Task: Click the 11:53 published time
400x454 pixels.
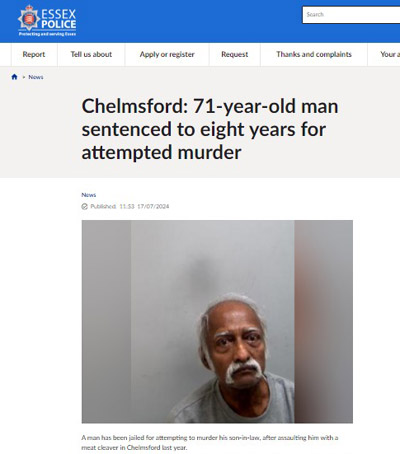Action: click(x=127, y=206)
